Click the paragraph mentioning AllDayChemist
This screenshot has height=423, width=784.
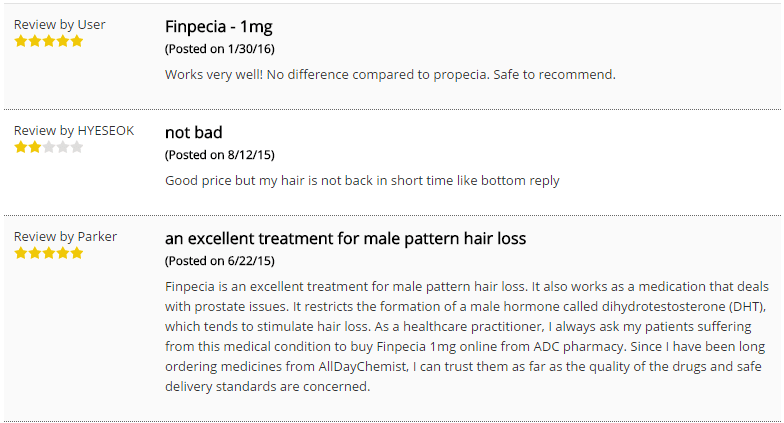point(466,336)
